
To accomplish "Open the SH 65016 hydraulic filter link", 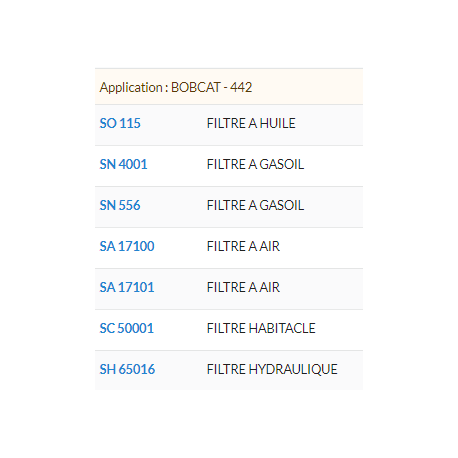I will [127, 369].
